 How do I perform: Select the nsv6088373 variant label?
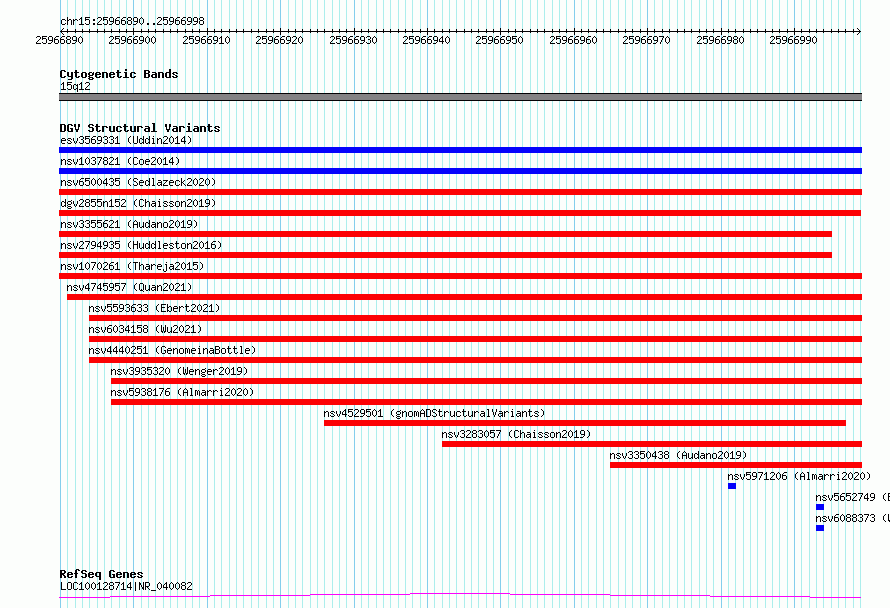point(853,518)
